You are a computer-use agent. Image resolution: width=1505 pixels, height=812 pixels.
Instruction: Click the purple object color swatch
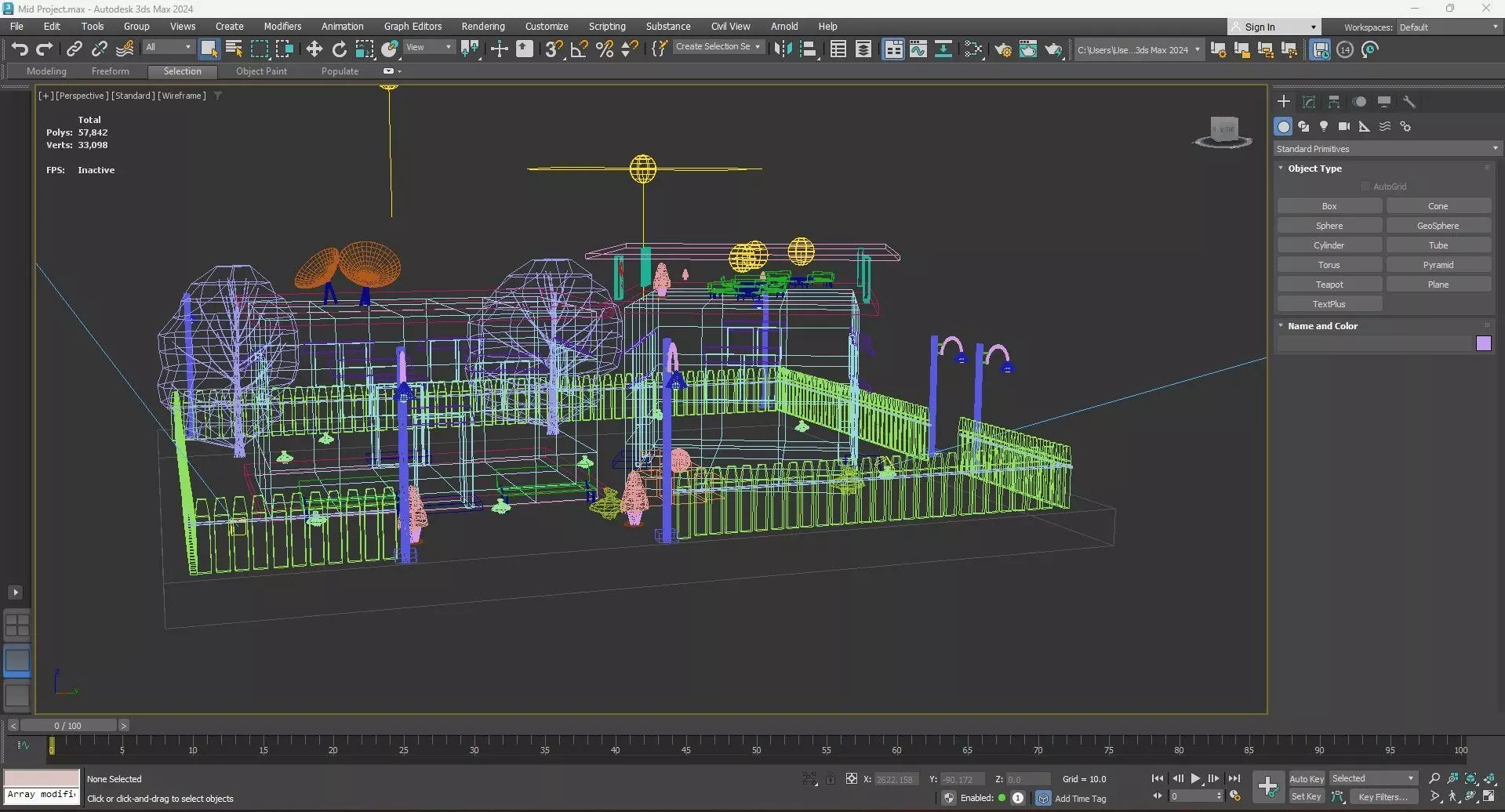click(x=1483, y=343)
